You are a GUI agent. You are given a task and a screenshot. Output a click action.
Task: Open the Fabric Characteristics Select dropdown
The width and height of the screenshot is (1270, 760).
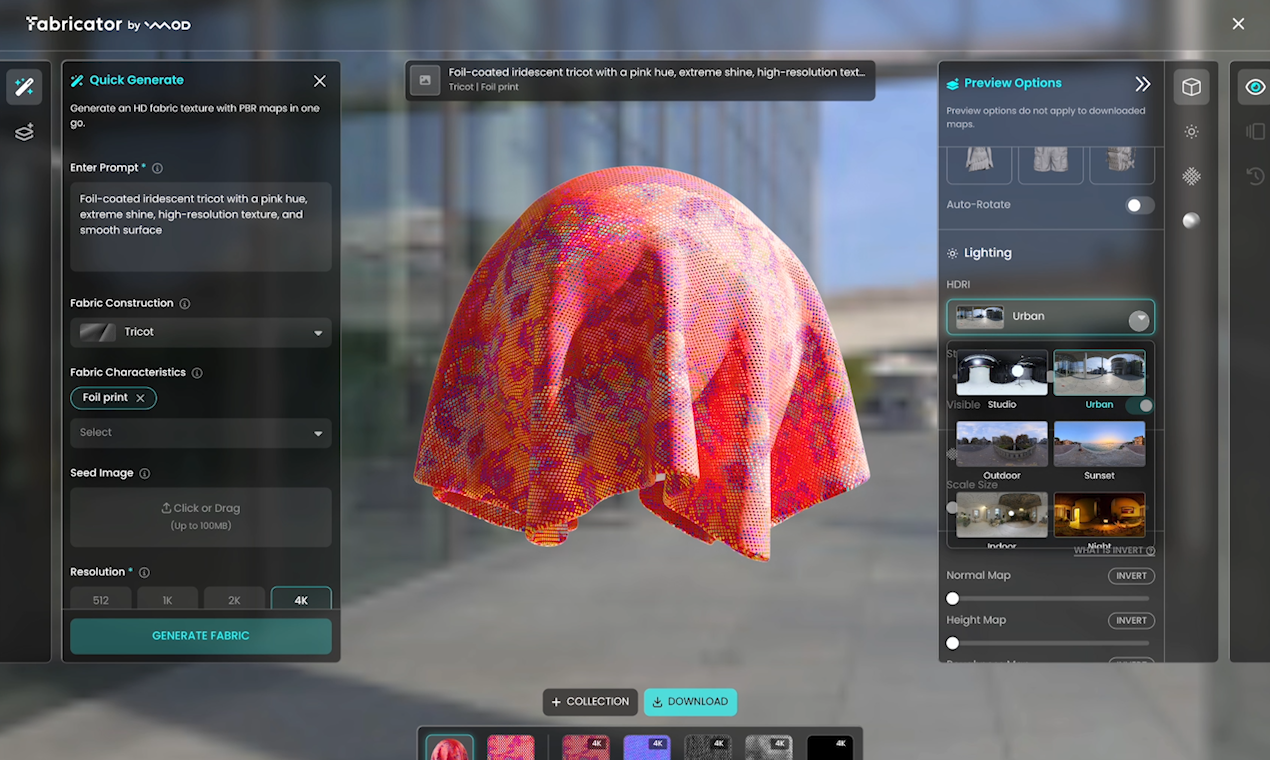[201, 433]
